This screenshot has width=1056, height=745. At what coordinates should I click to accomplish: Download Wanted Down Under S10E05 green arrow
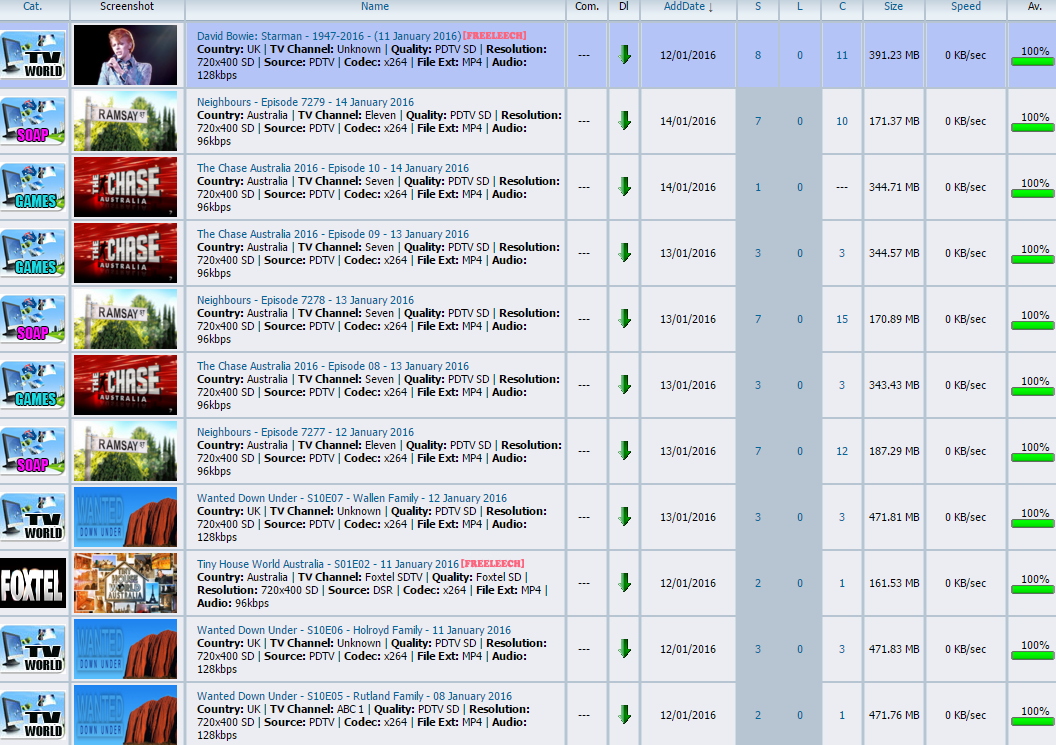(x=624, y=715)
